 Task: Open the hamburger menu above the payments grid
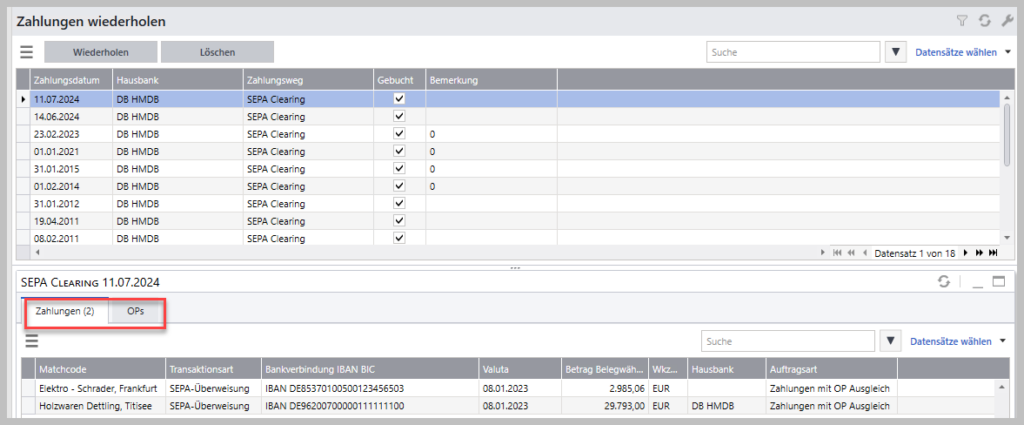(27, 52)
